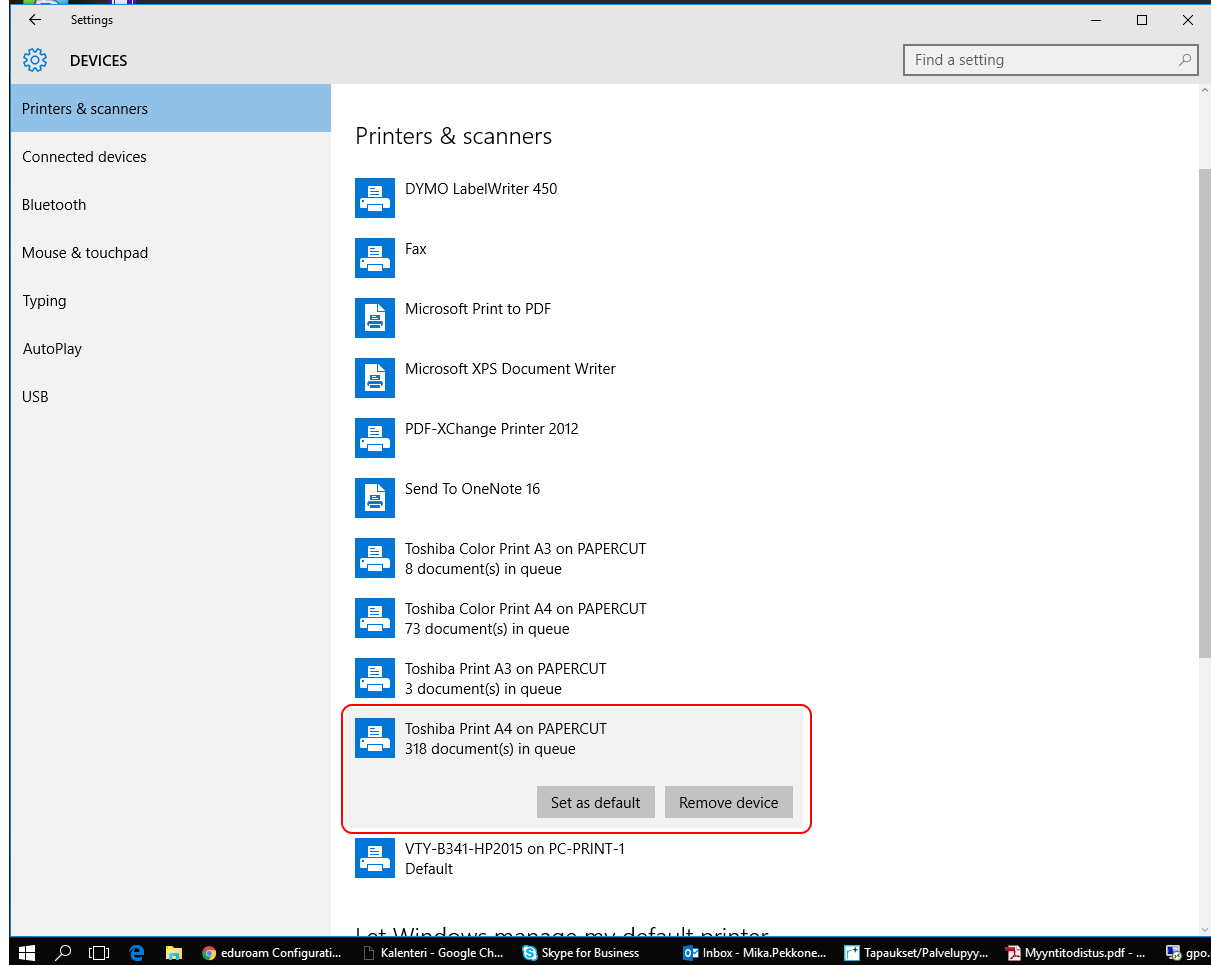Select Microsoft XPS Document Writer text
The image size is (1211, 965).
click(510, 368)
